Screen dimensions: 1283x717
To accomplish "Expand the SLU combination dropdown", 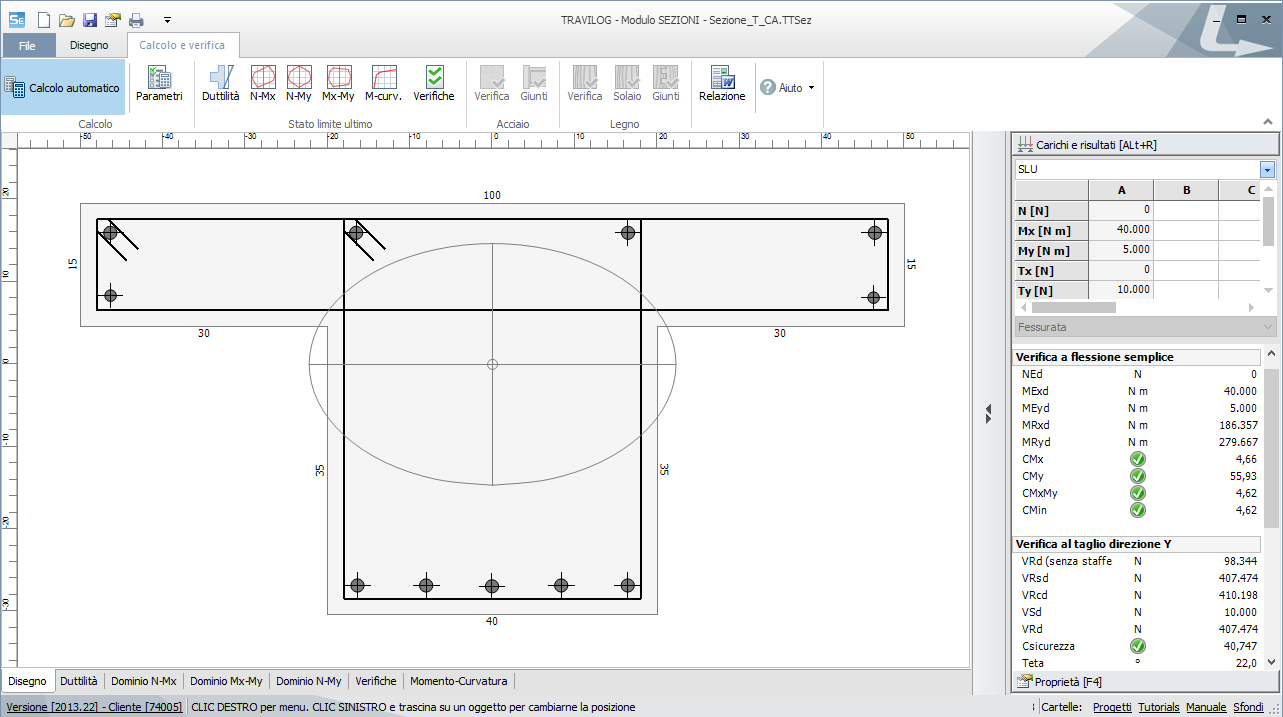I will point(1268,170).
